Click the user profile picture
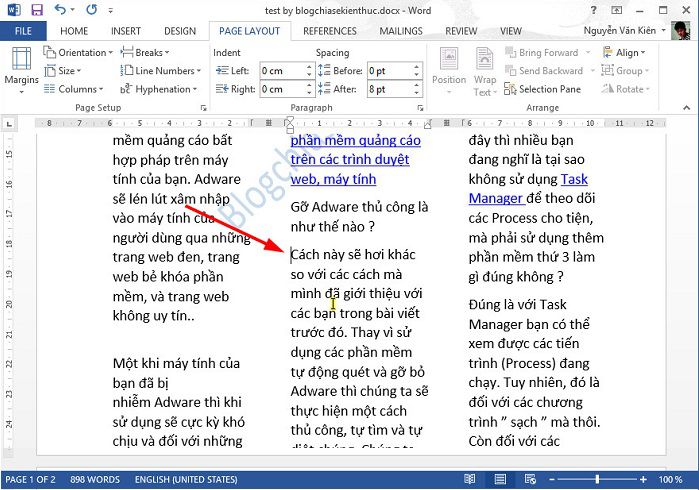This screenshot has width=699, height=490. (x=680, y=31)
